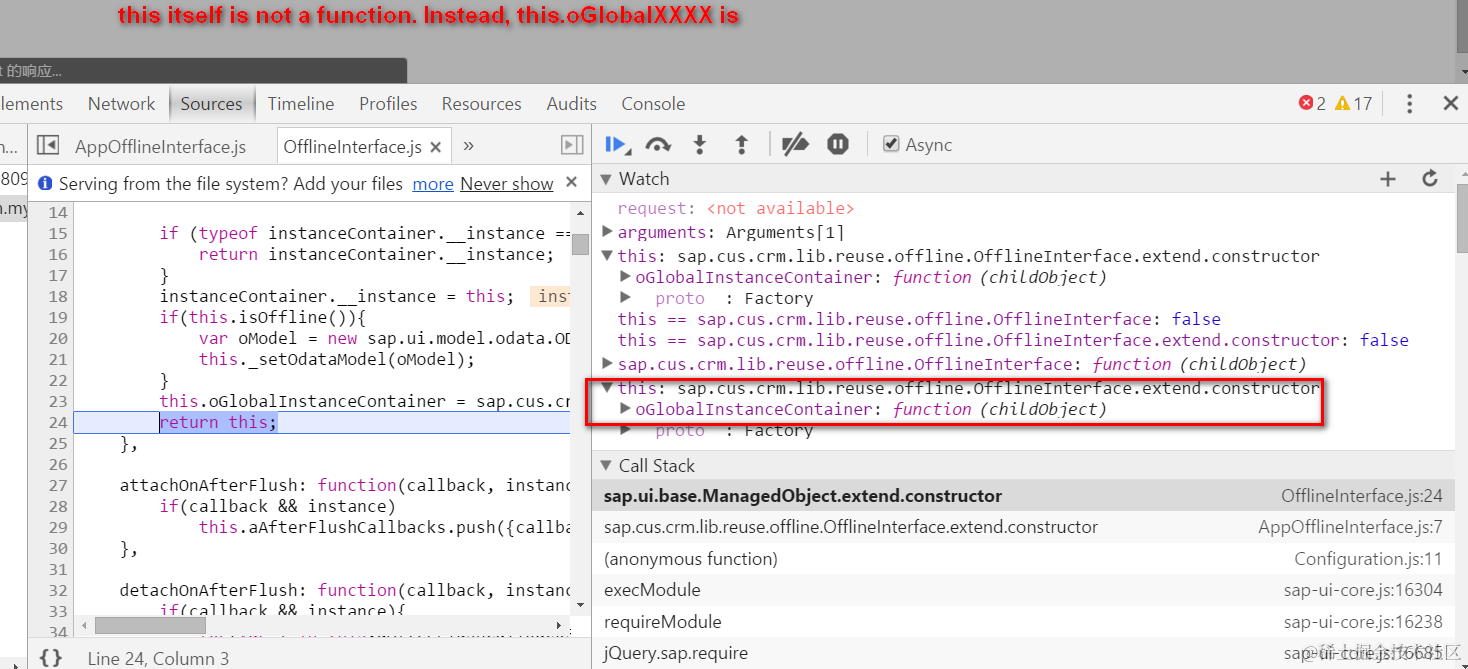Click the red error count indicator
The image size is (1468, 669).
[x=1312, y=103]
